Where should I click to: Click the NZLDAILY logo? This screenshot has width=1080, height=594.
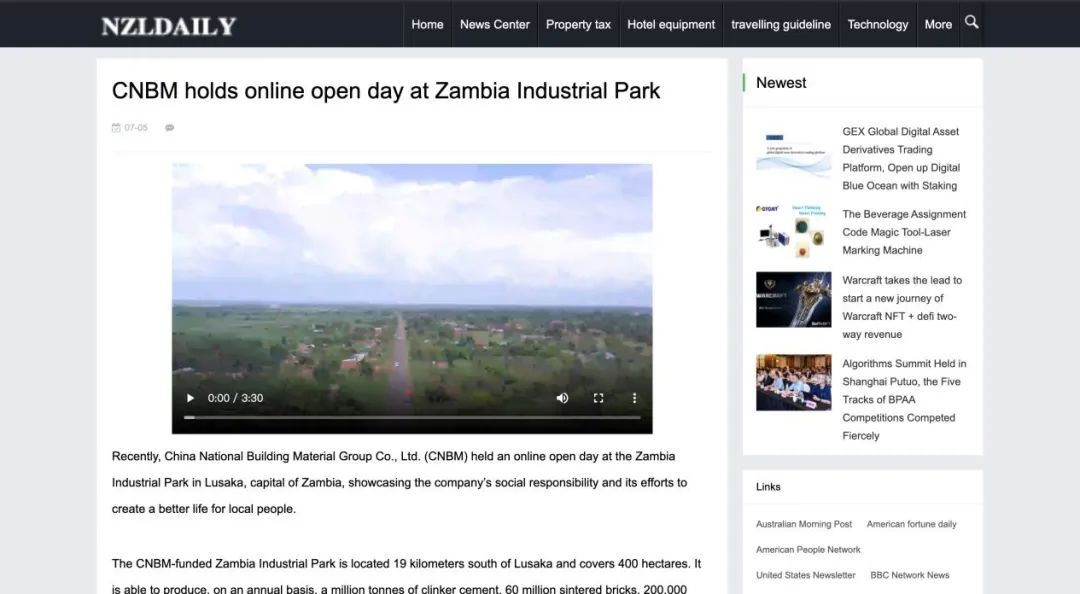point(168,26)
